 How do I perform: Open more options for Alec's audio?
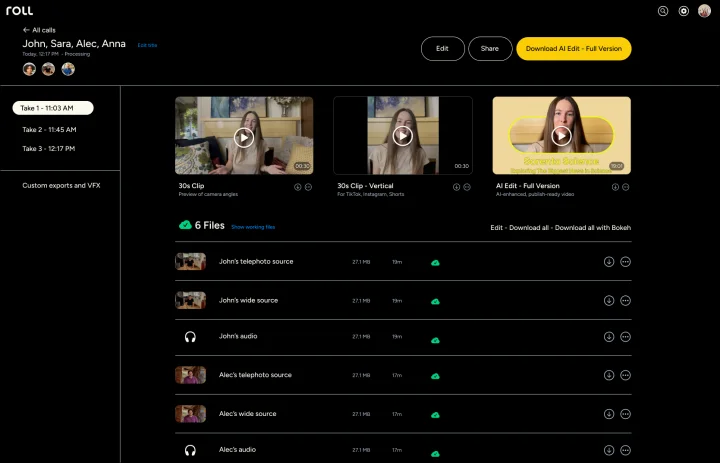pyautogui.click(x=625, y=450)
